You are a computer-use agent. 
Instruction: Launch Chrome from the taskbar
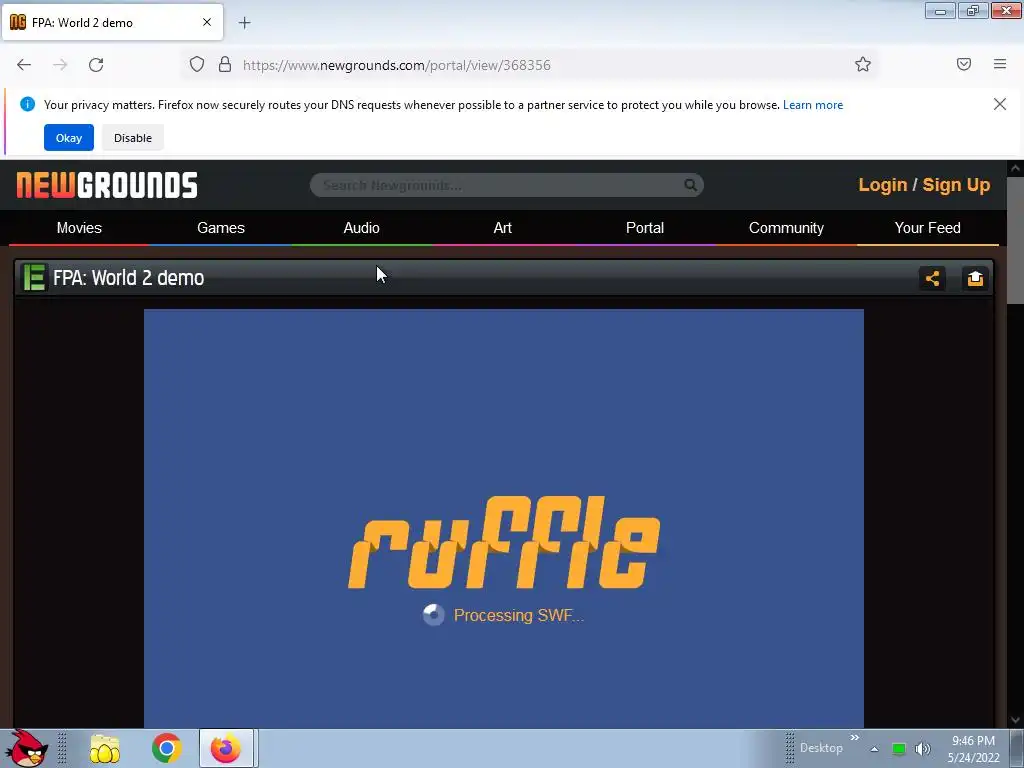167,748
